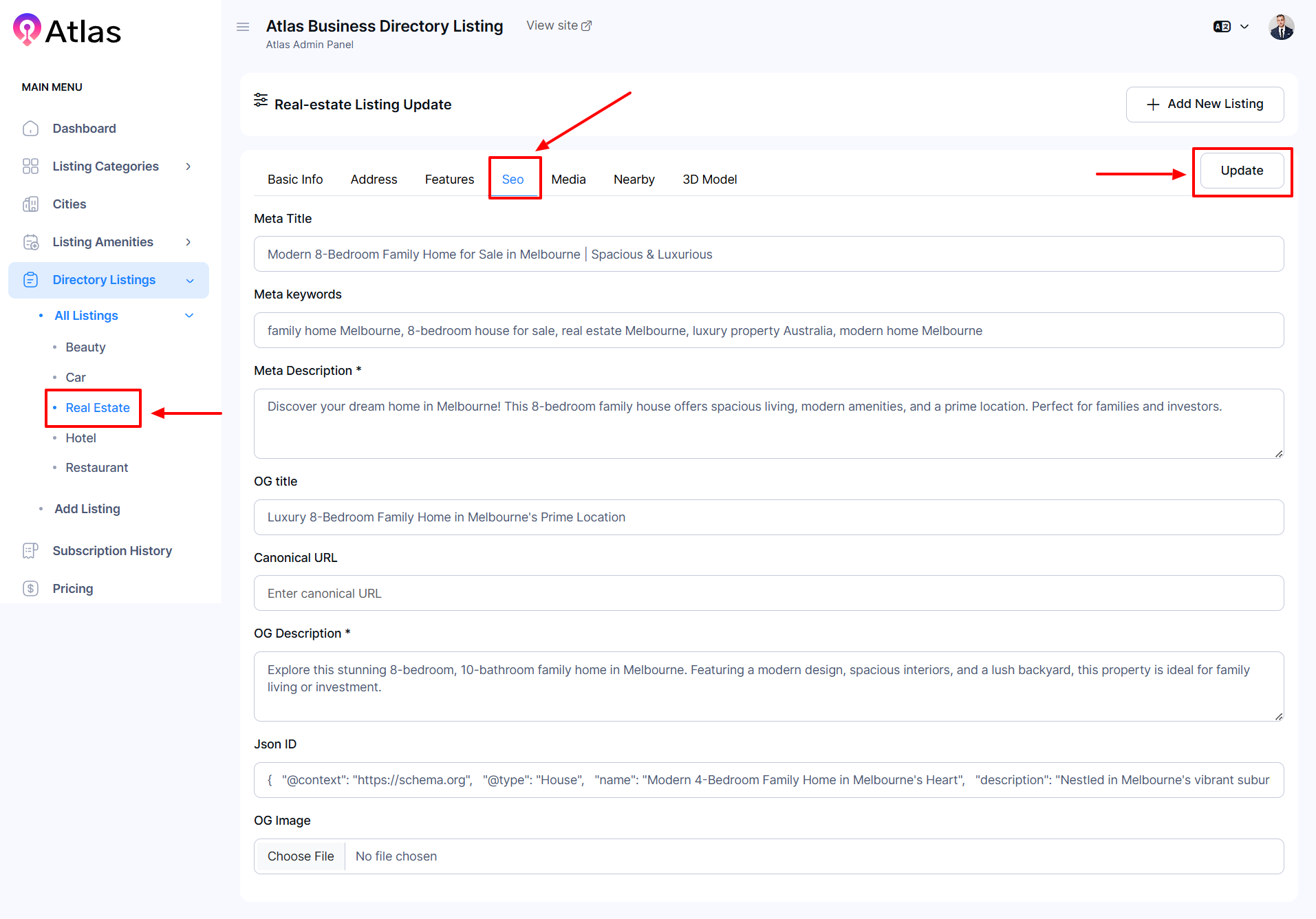
Task: Open the 3D Model tab
Action: [709, 180]
